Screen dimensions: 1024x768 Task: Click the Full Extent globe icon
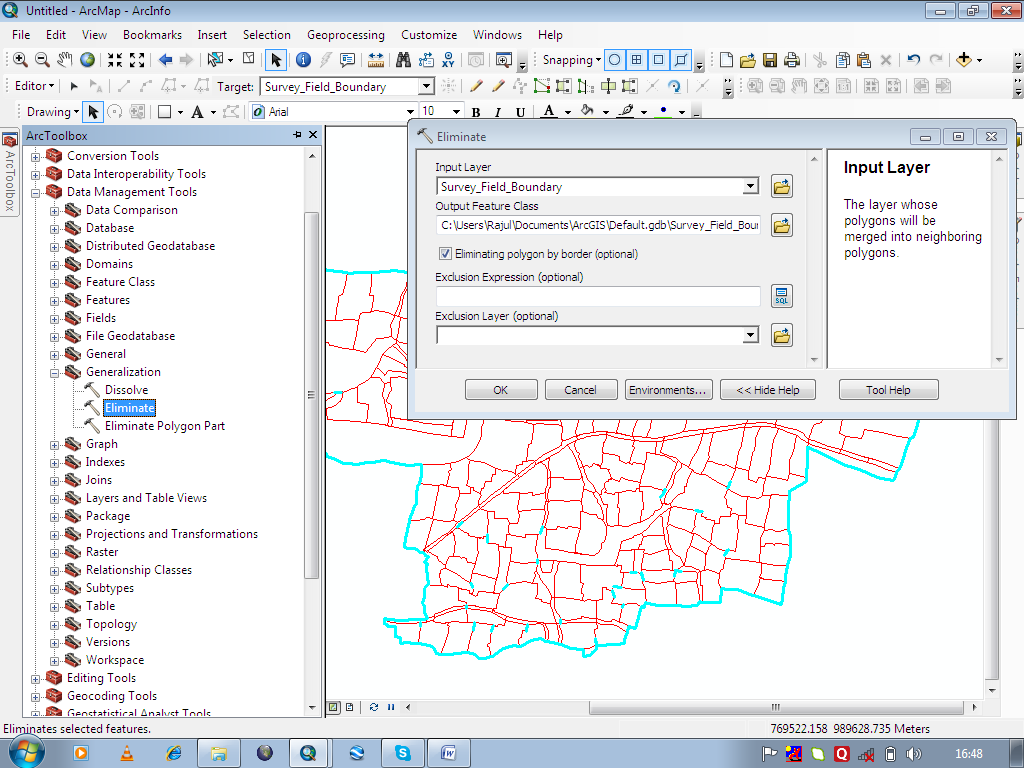[x=88, y=59]
